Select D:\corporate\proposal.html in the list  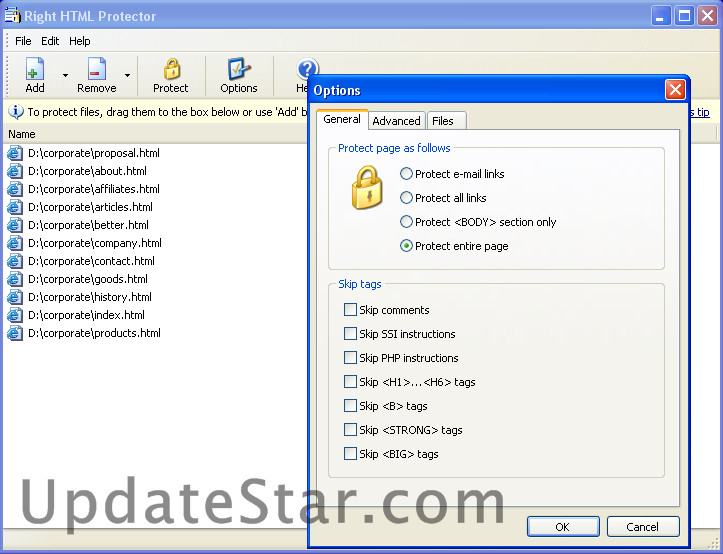tap(94, 153)
